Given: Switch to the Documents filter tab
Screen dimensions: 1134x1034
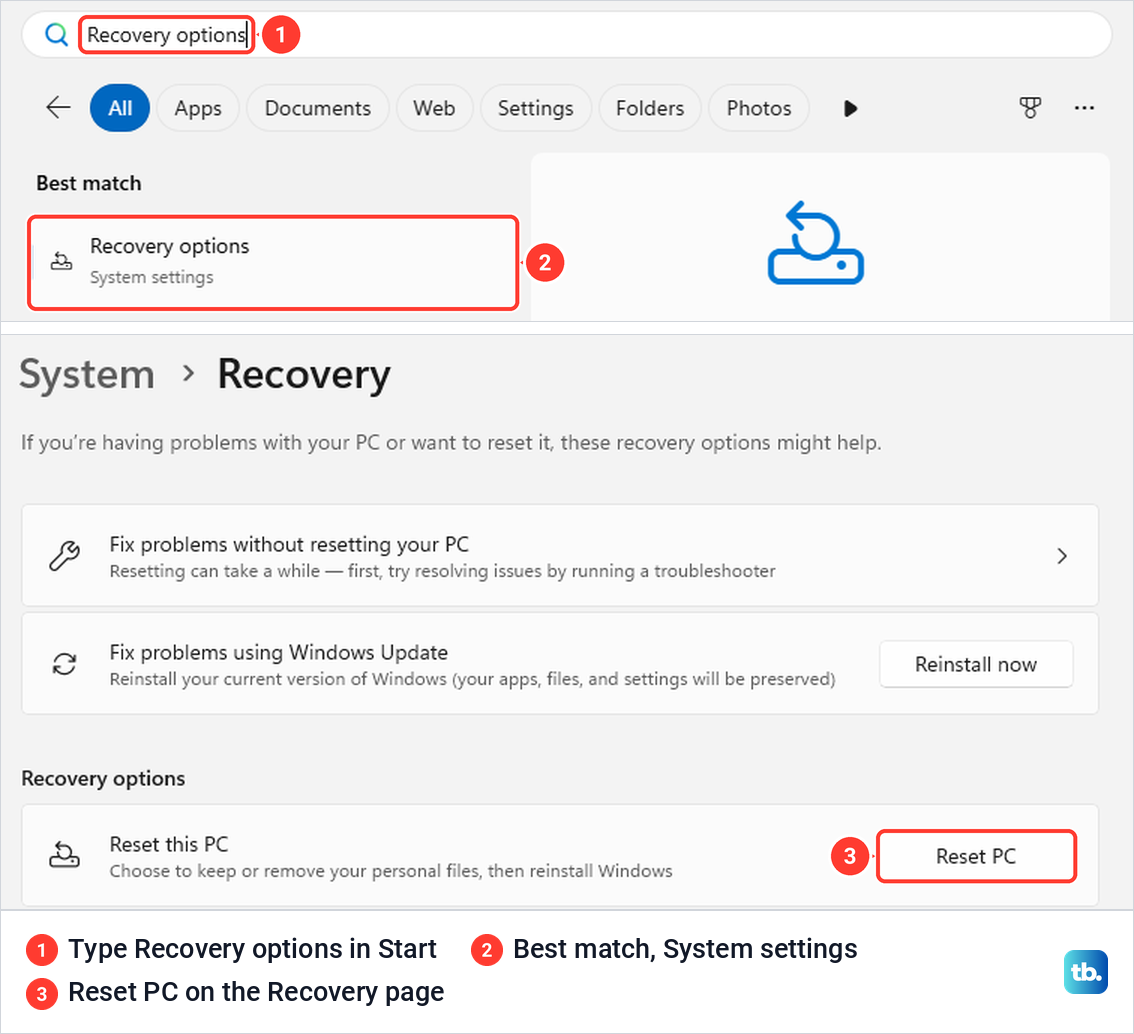Looking at the screenshot, I should click(317, 108).
